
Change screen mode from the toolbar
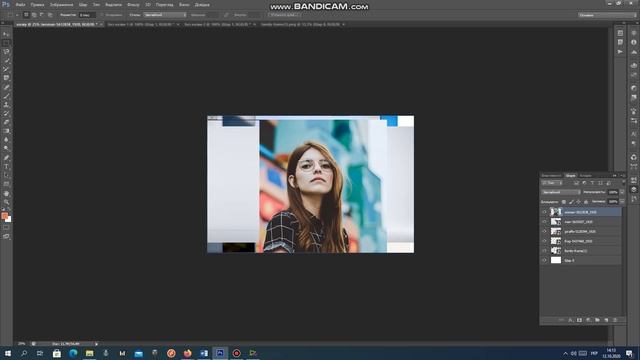pos(6,236)
